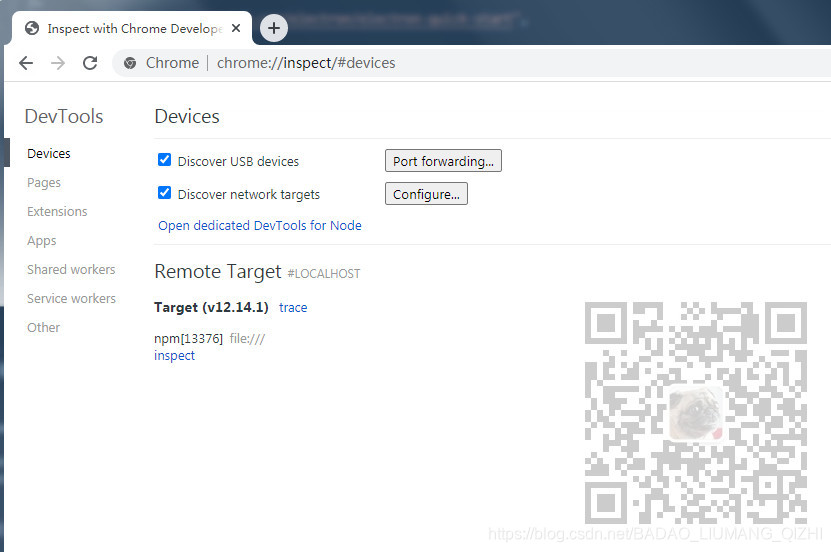Viewport: 831px width, 552px height.
Task: Toggle Discover USB devices checkbox
Action: [164, 159]
